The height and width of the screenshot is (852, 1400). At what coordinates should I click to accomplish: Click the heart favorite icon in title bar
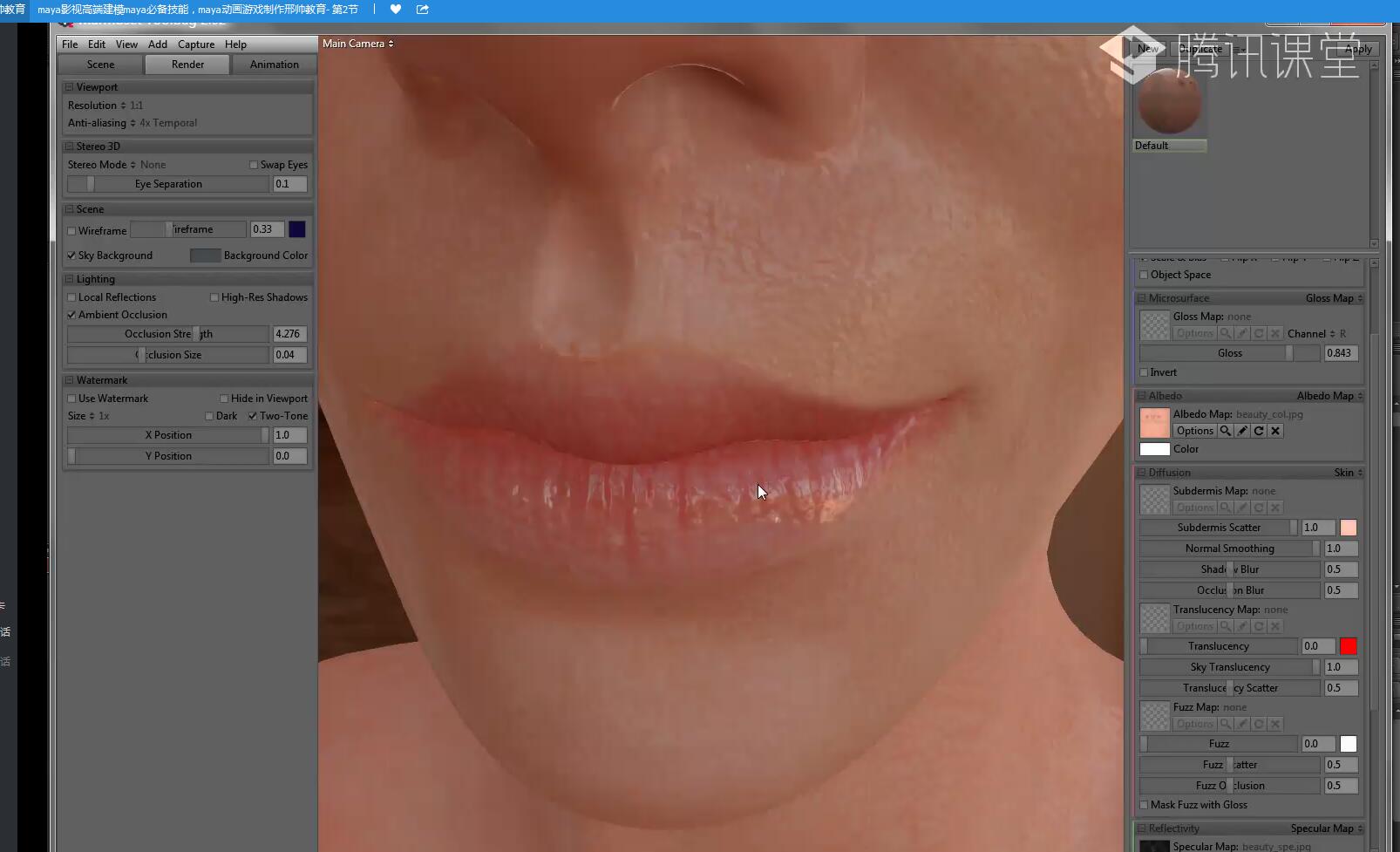click(x=396, y=10)
